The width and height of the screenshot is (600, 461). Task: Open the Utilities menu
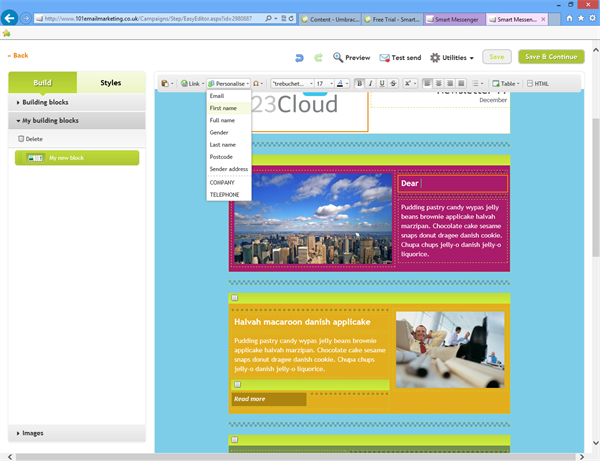coord(452,58)
